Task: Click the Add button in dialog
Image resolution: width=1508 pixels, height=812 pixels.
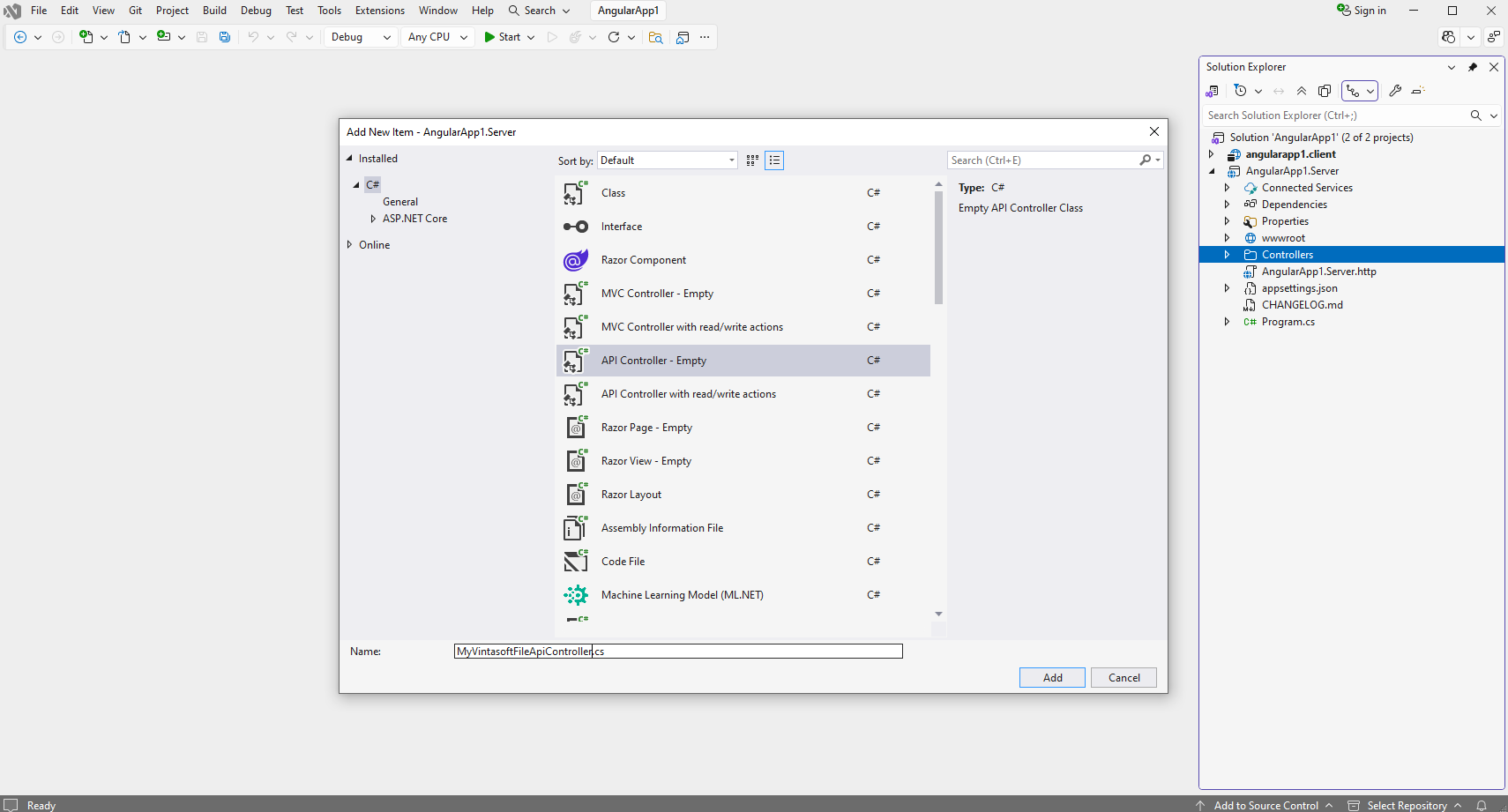Action: (x=1052, y=678)
